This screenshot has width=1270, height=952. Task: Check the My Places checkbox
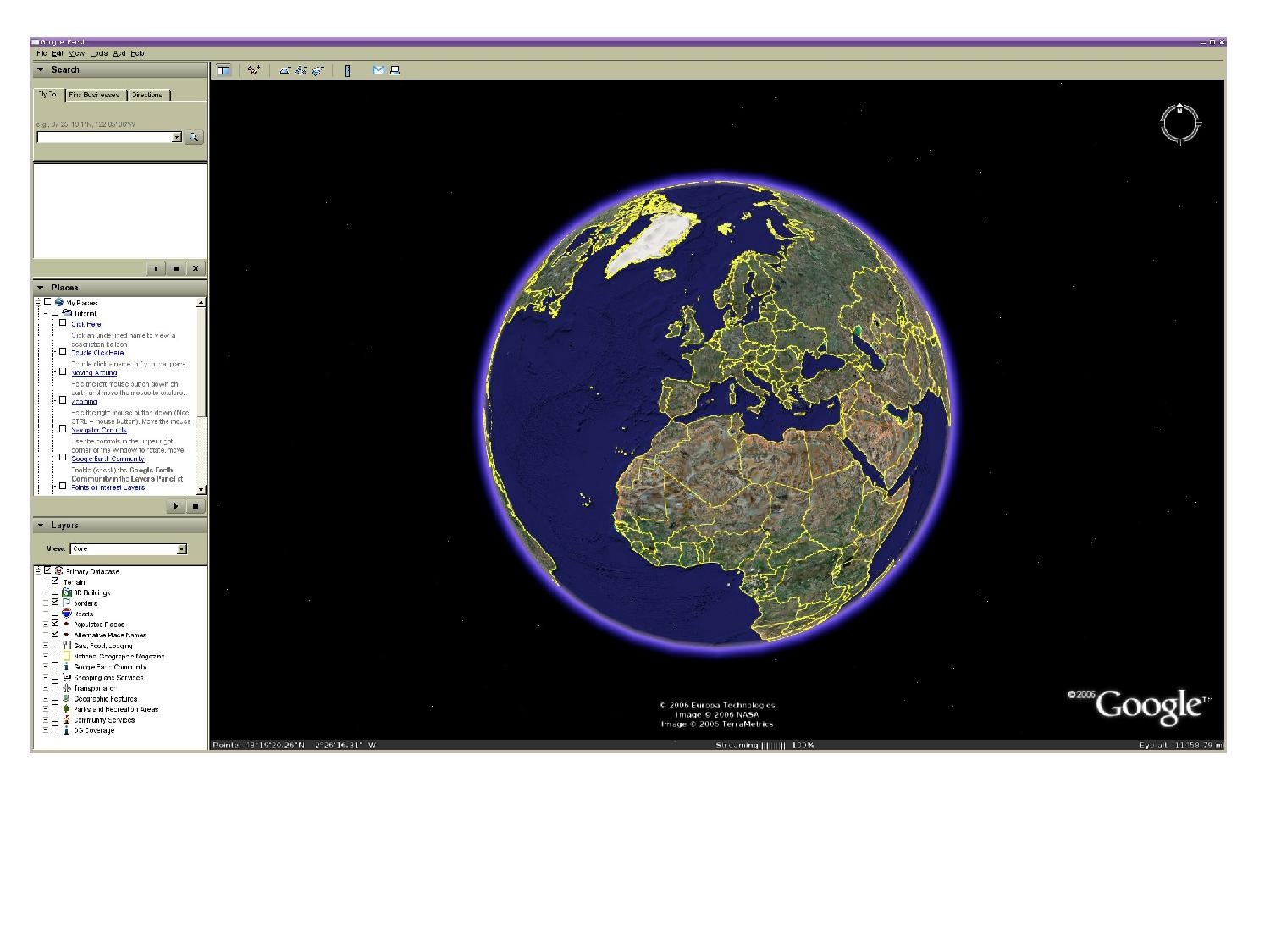coord(48,302)
